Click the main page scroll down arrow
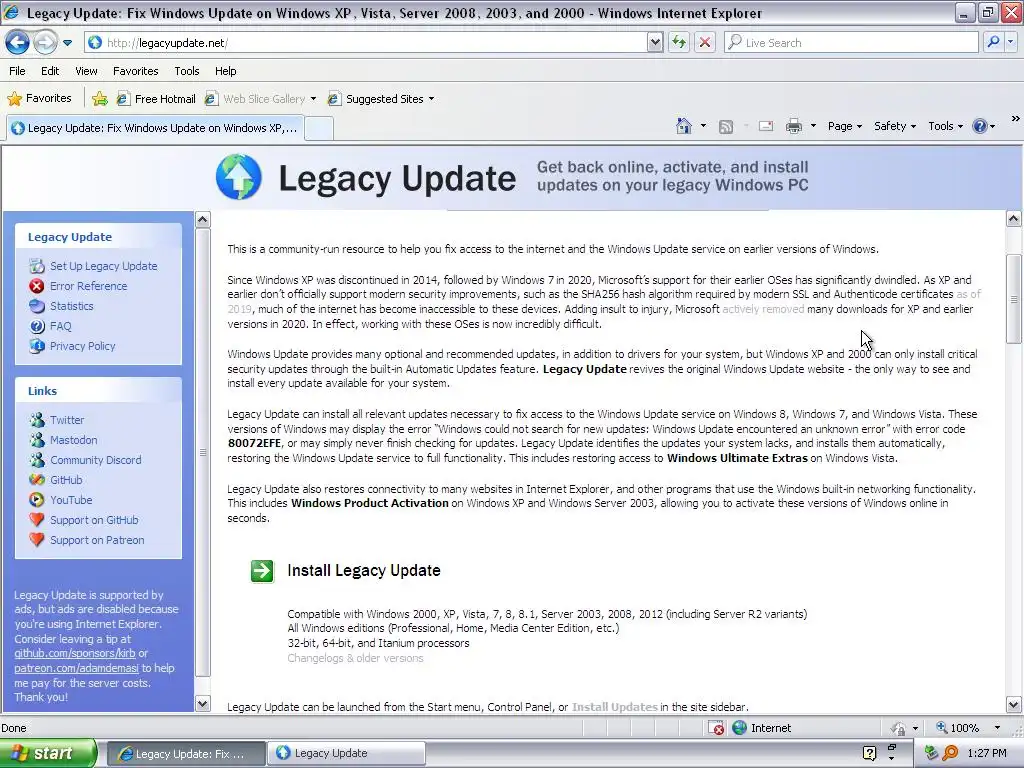This screenshot has width=1024, height=768. (1013, 705)
